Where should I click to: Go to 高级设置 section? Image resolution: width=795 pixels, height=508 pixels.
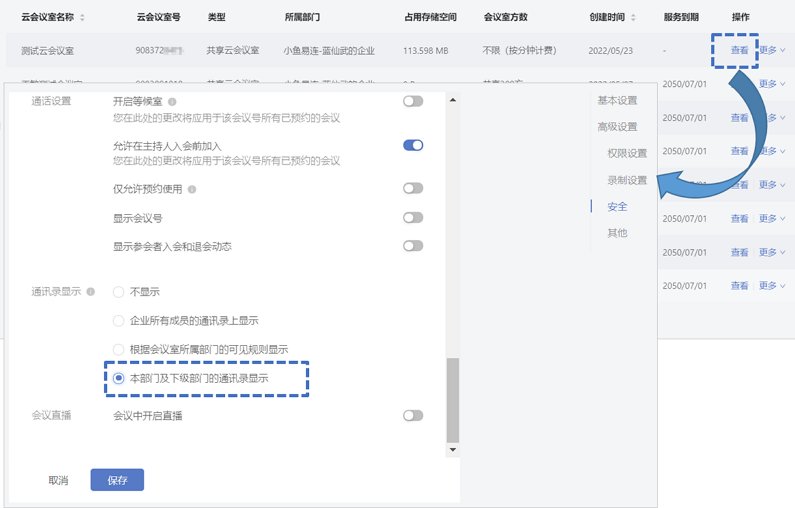coord(617,127)
